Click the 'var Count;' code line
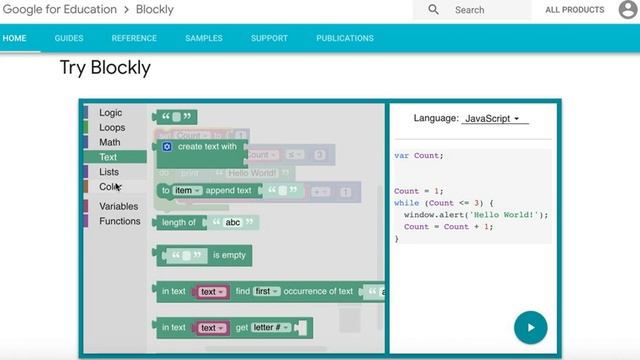Viewport: 640px width, 360px height. point(418,156)
